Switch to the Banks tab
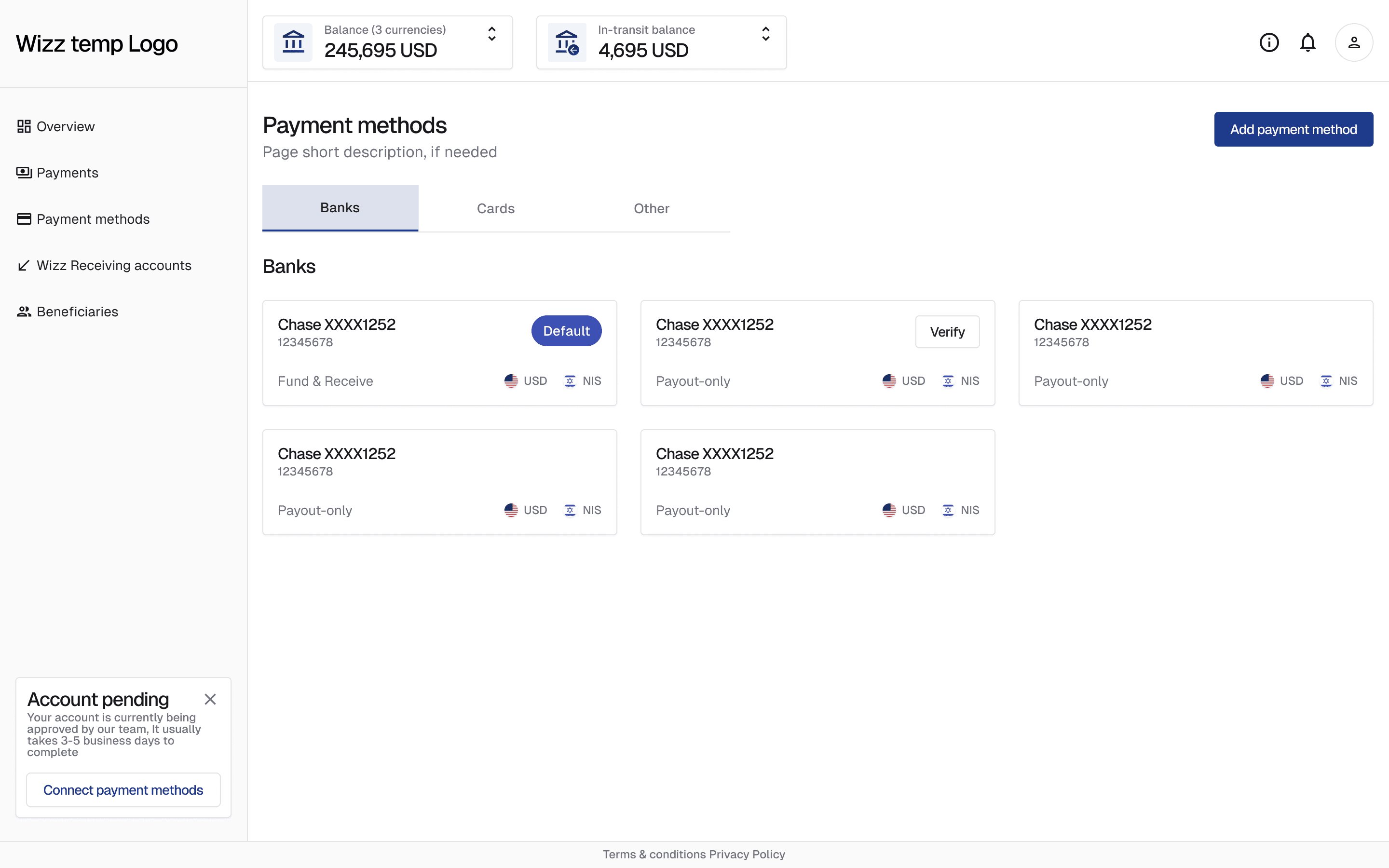 point(340,208)
